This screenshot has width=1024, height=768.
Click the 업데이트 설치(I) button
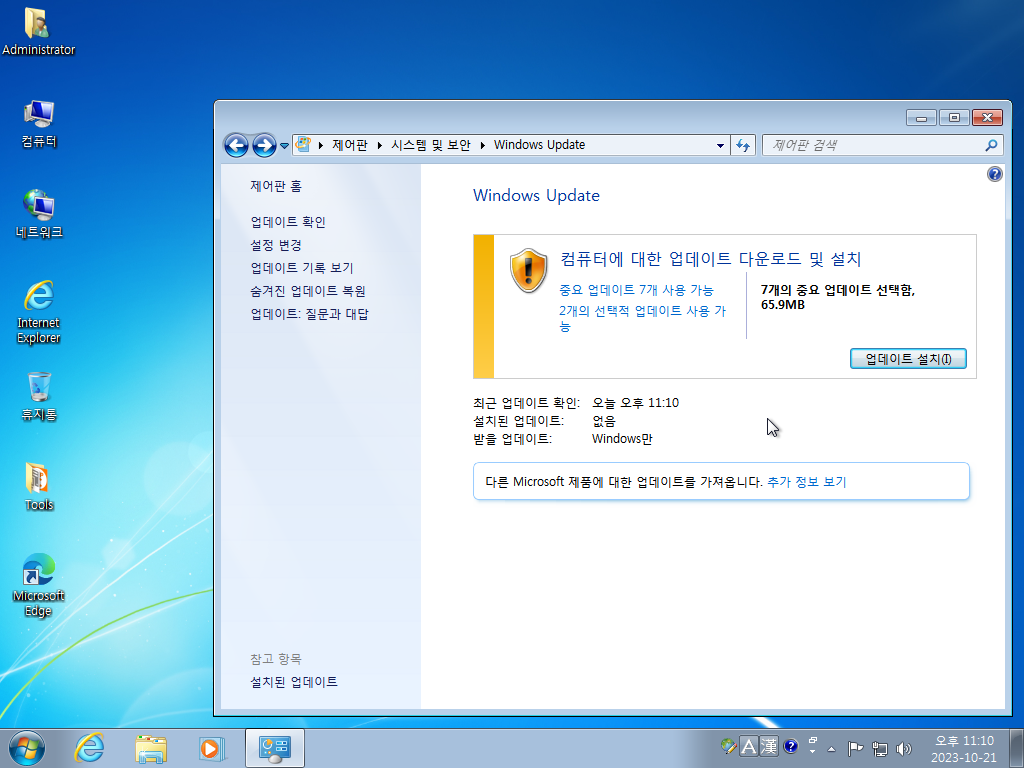908,359
